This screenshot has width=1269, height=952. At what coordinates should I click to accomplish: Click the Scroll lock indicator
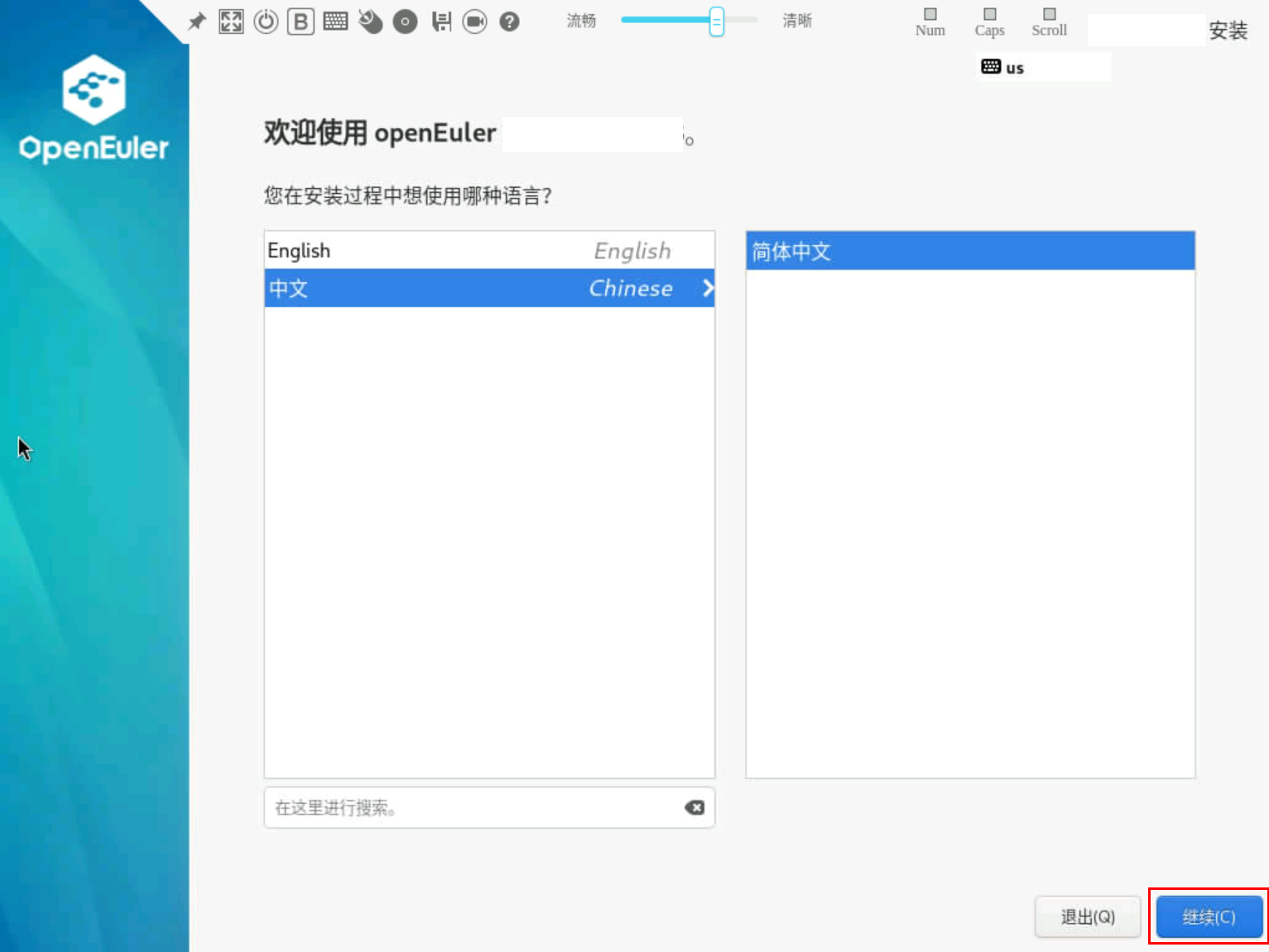coord(1049,22)
